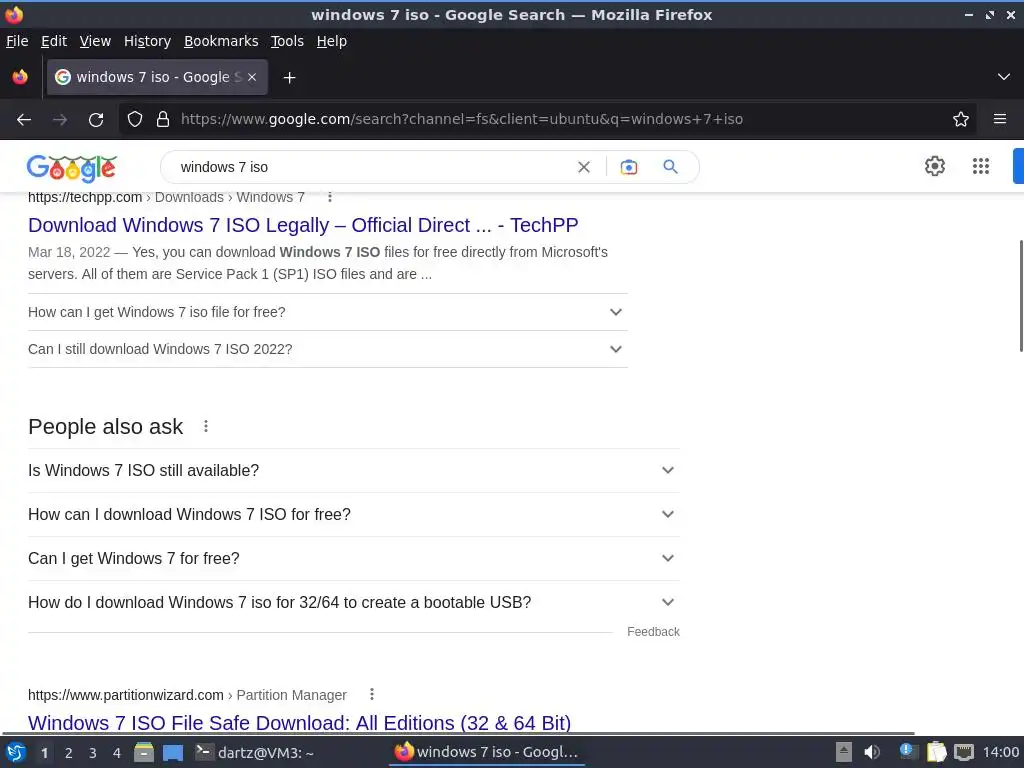
Task: Click the Feedback link
Action: [x=653, y=632]
